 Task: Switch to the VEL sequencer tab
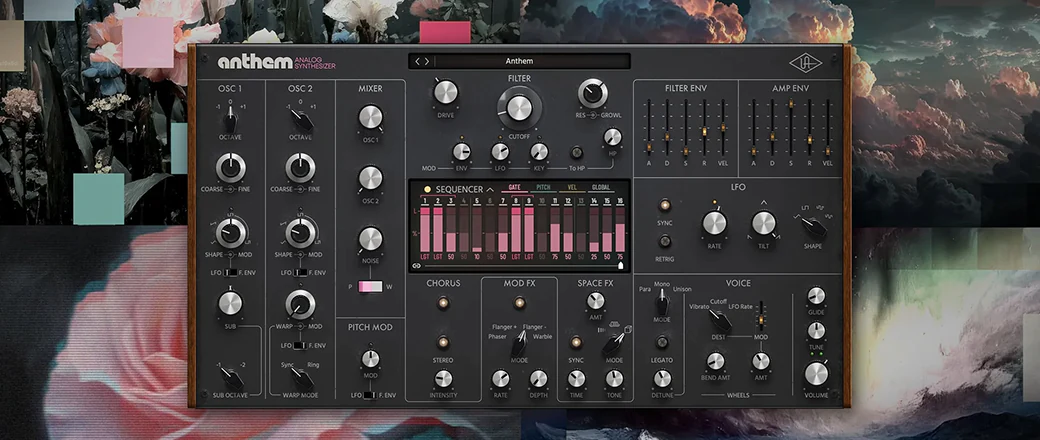(571, 188)
